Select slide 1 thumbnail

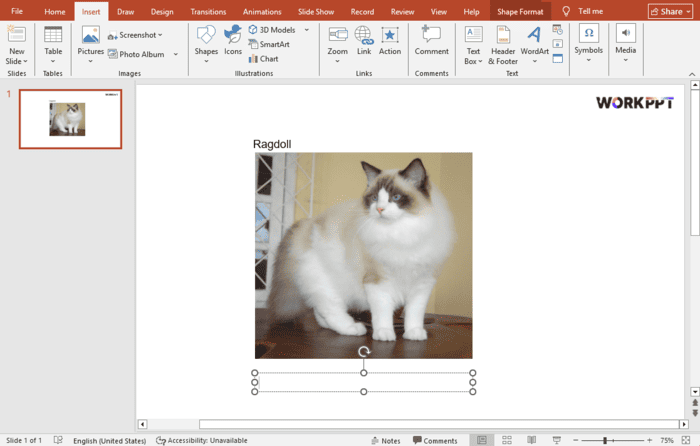pyautogui.click(x=70, y=119)
